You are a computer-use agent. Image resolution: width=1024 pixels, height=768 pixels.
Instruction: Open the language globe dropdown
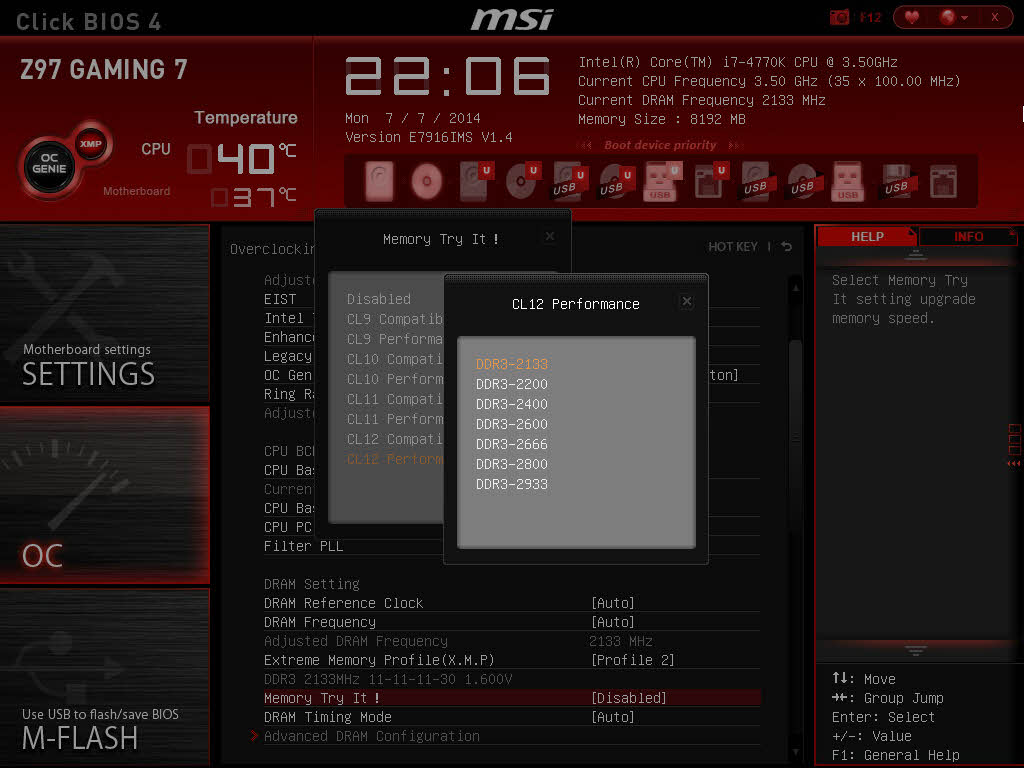point(953,17)
